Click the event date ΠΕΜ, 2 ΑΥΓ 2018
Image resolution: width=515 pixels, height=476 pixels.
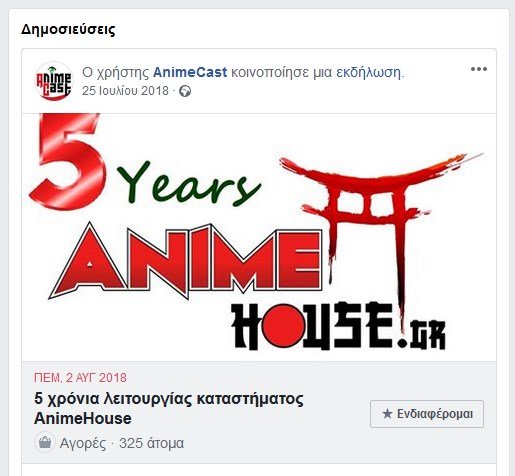(x=80, y=378)
